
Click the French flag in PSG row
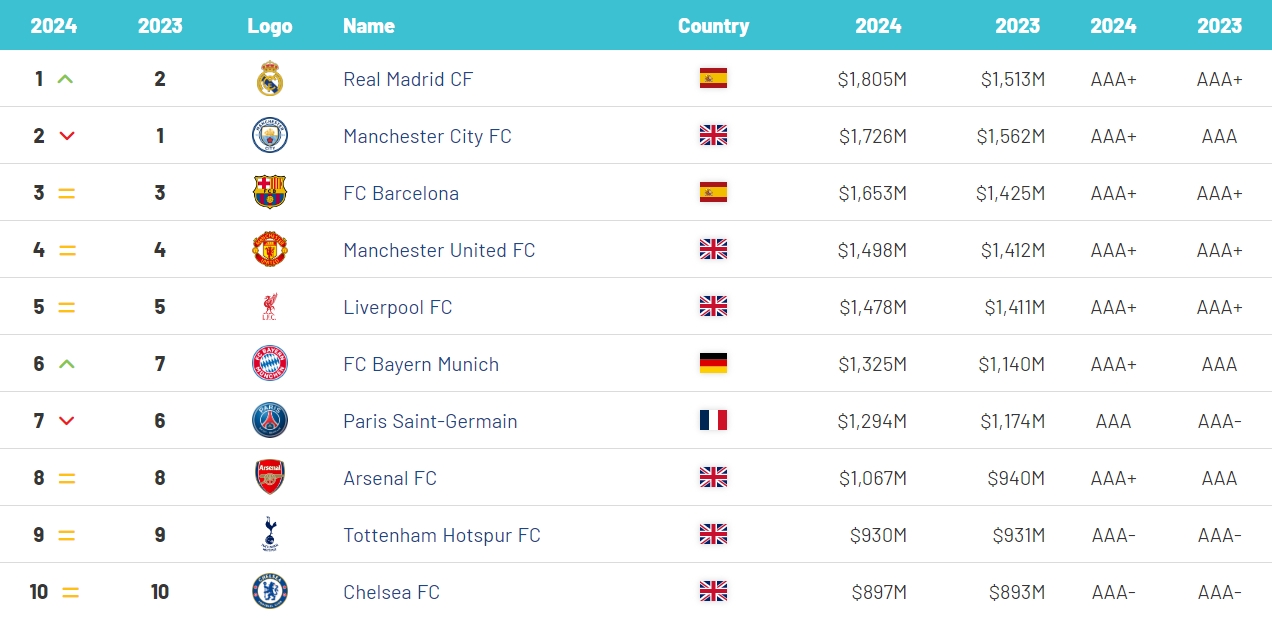tap(713, 421)
